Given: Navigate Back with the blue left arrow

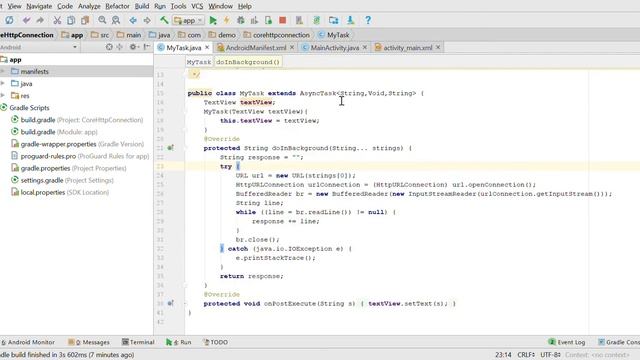Looking at the screenshot, I should point(133,20).
